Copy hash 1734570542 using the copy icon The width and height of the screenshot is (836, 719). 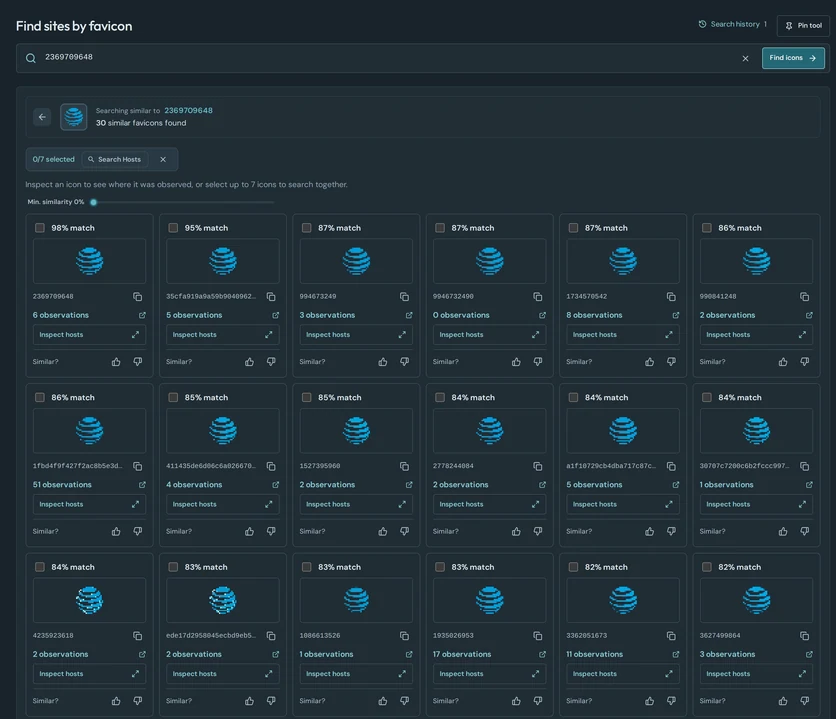[671, 296]
